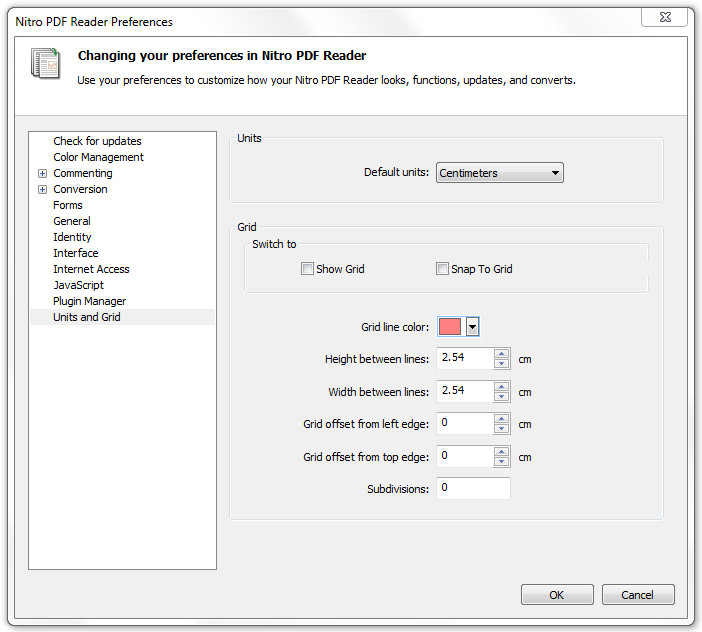702x632 pixels.
Task: Select Conversion category in list
Action: 80,189
